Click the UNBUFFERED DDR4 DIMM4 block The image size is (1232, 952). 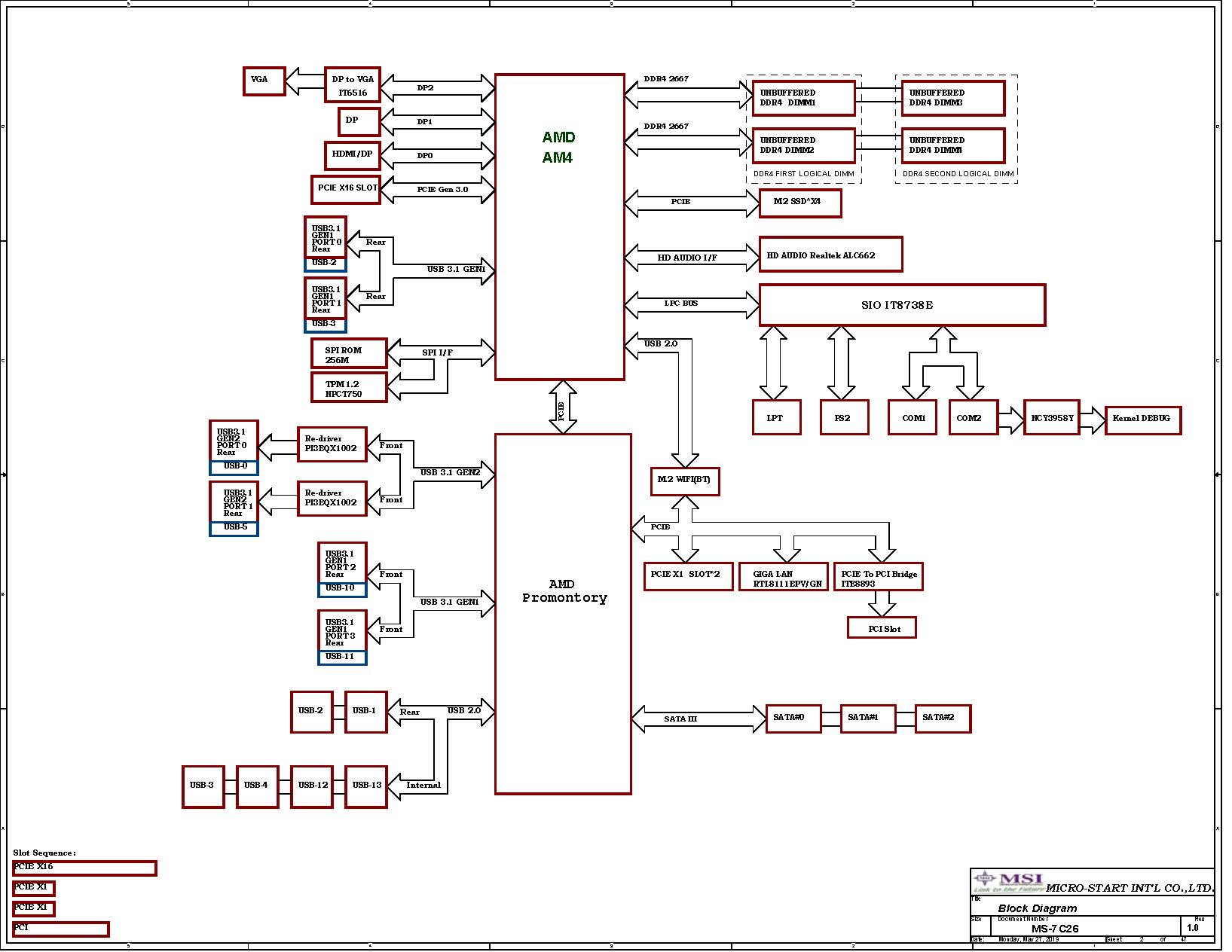click(953, 145)
